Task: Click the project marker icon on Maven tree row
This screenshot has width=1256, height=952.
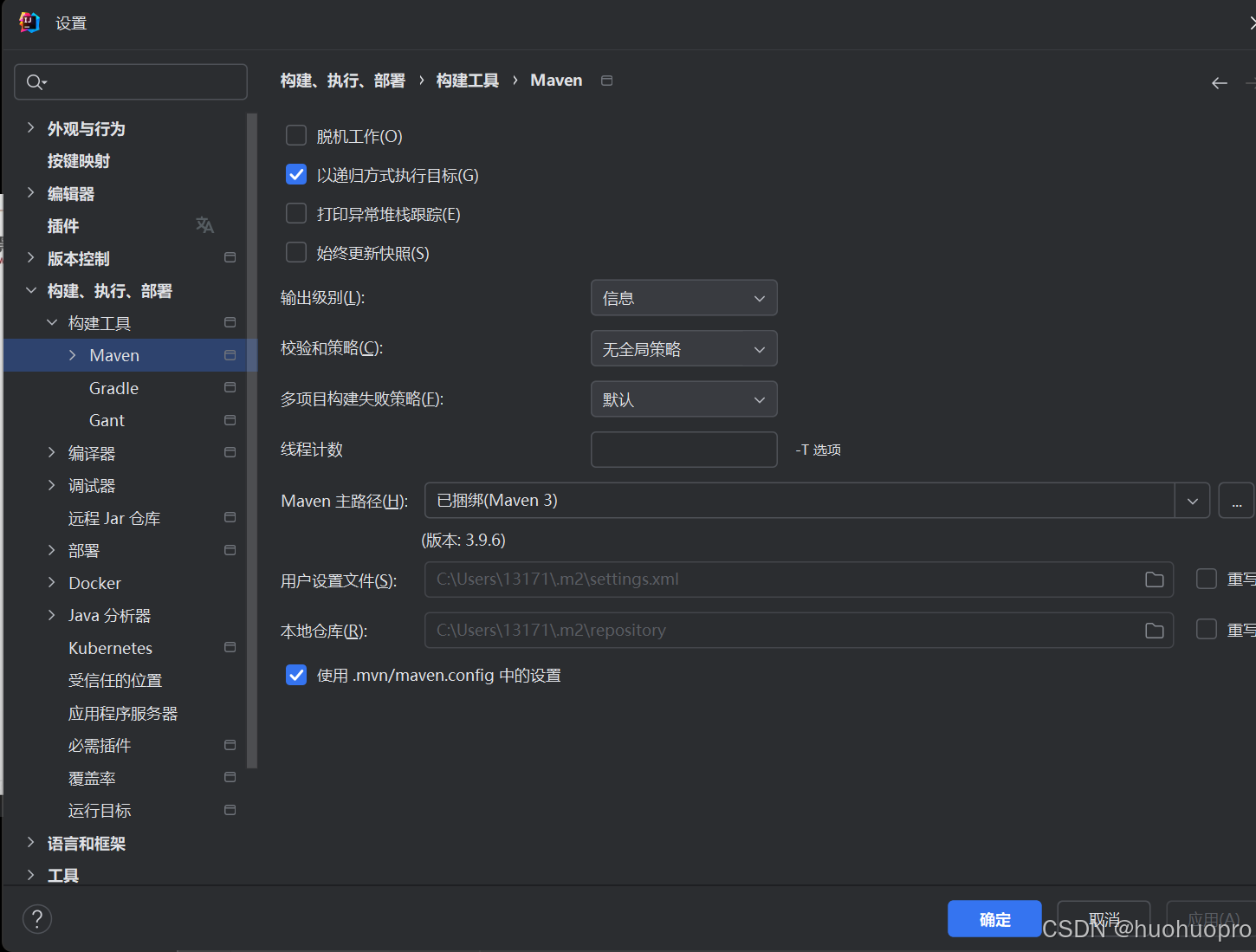Action: pos(230,355)
